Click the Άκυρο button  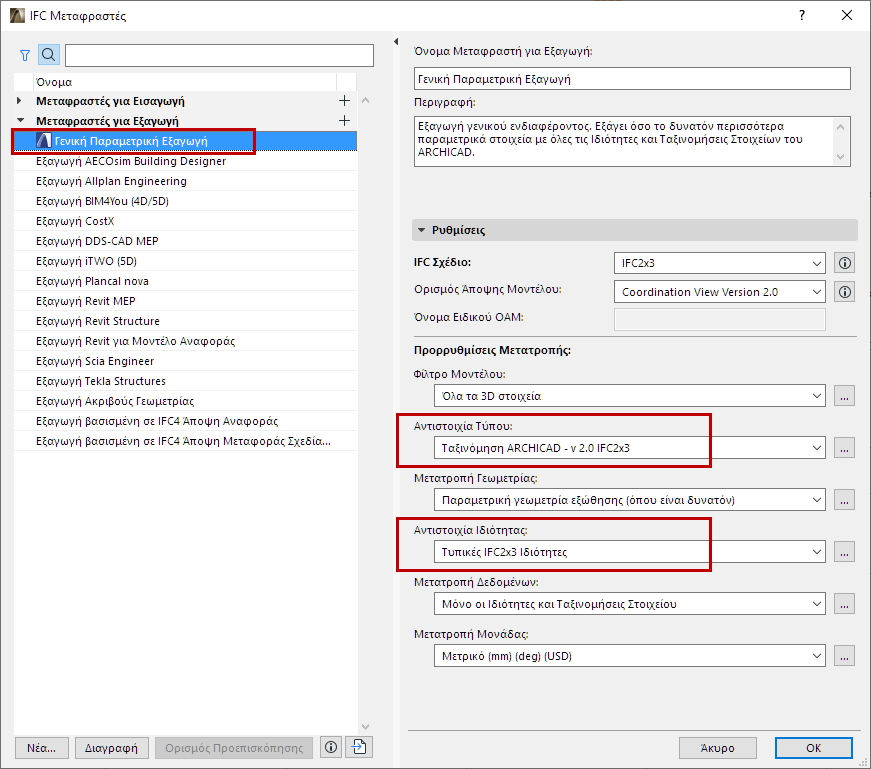click(717, 748)
